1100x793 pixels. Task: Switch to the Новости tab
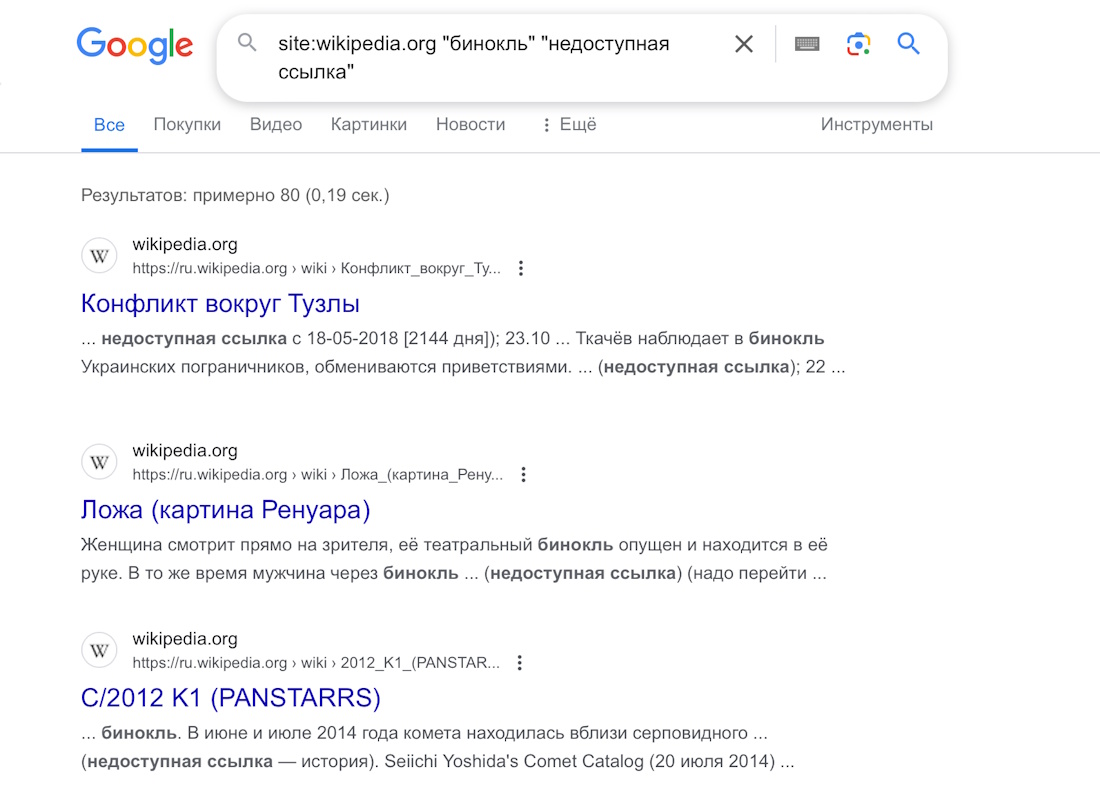(x=470, y=124)
